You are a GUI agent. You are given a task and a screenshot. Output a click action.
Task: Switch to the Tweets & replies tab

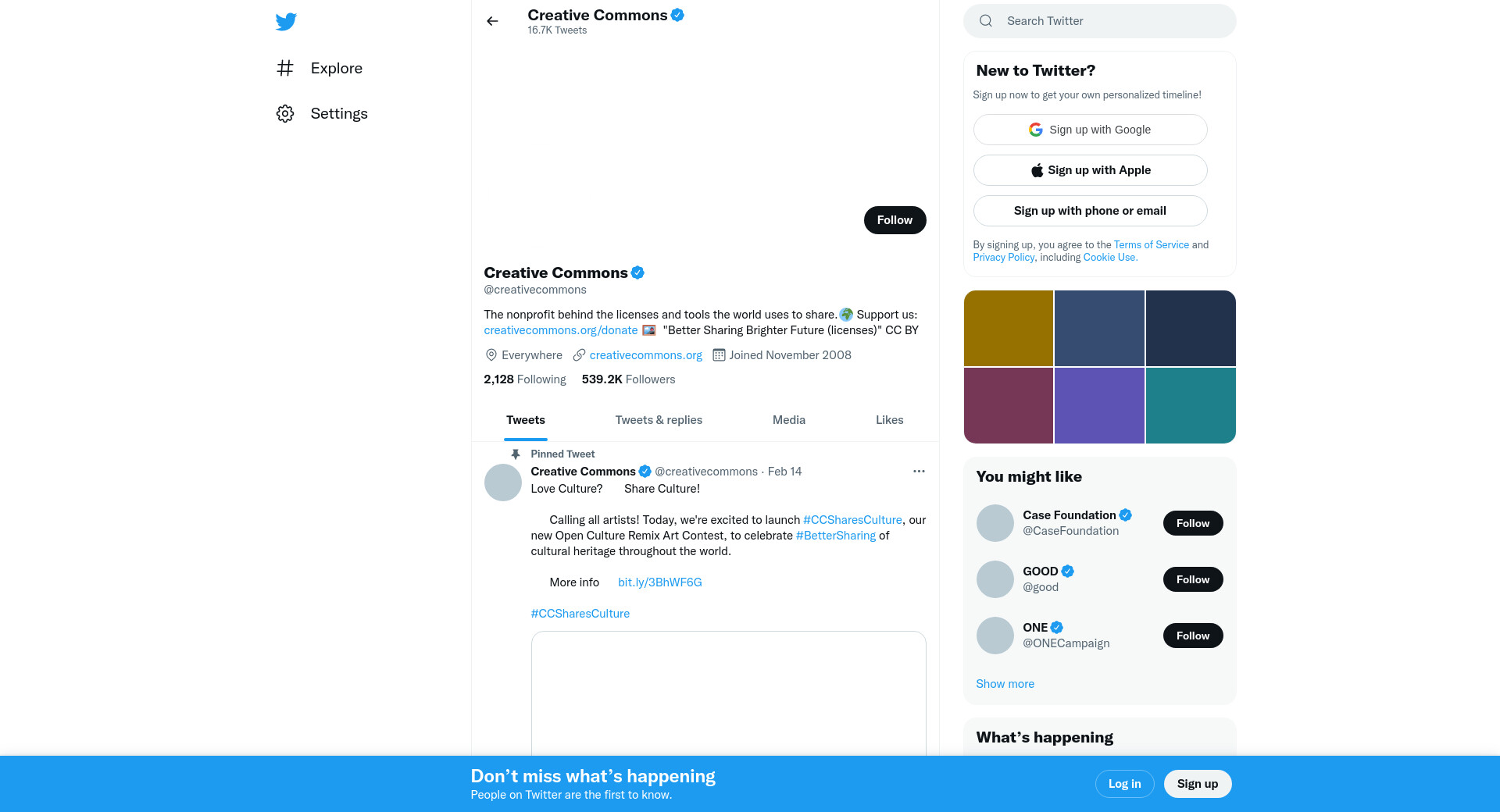click(x=659, y=420)
